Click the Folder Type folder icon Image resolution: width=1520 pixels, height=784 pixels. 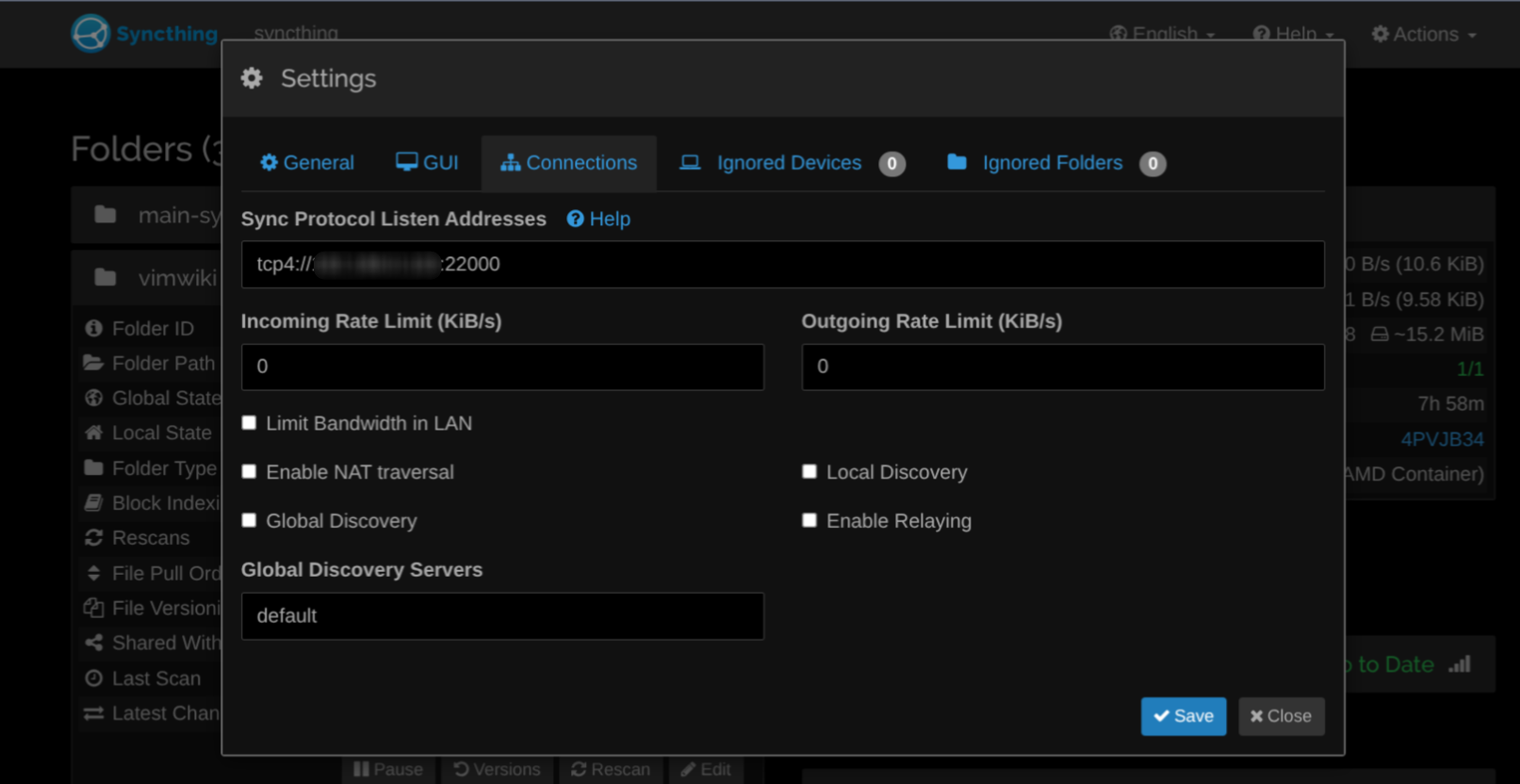click(93, 467)
